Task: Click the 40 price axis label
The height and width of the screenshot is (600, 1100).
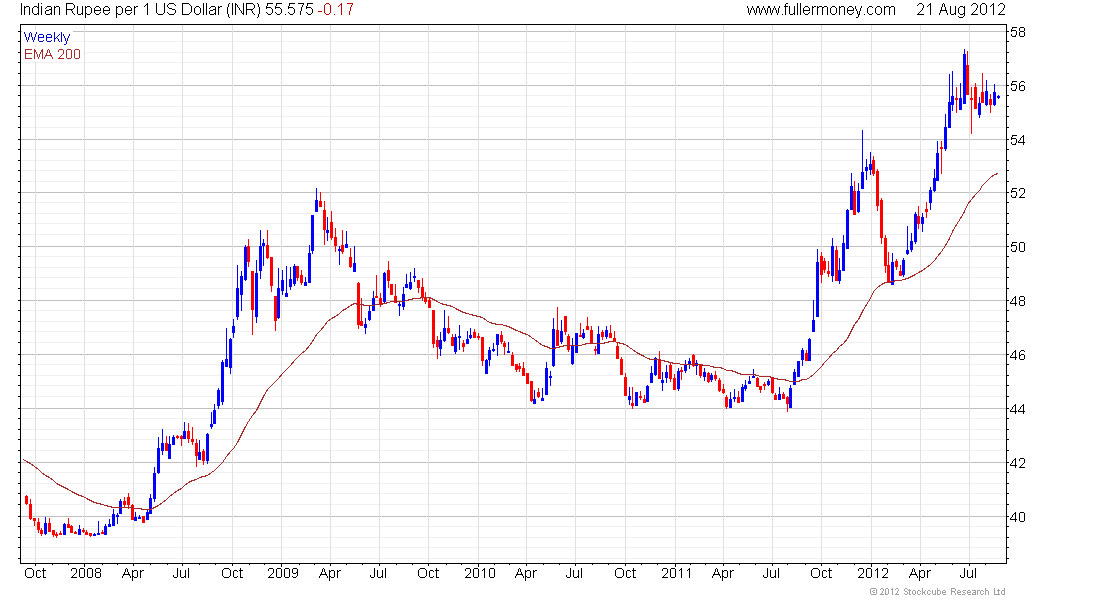Action: pyautogui.click(x=1018, y=517)
